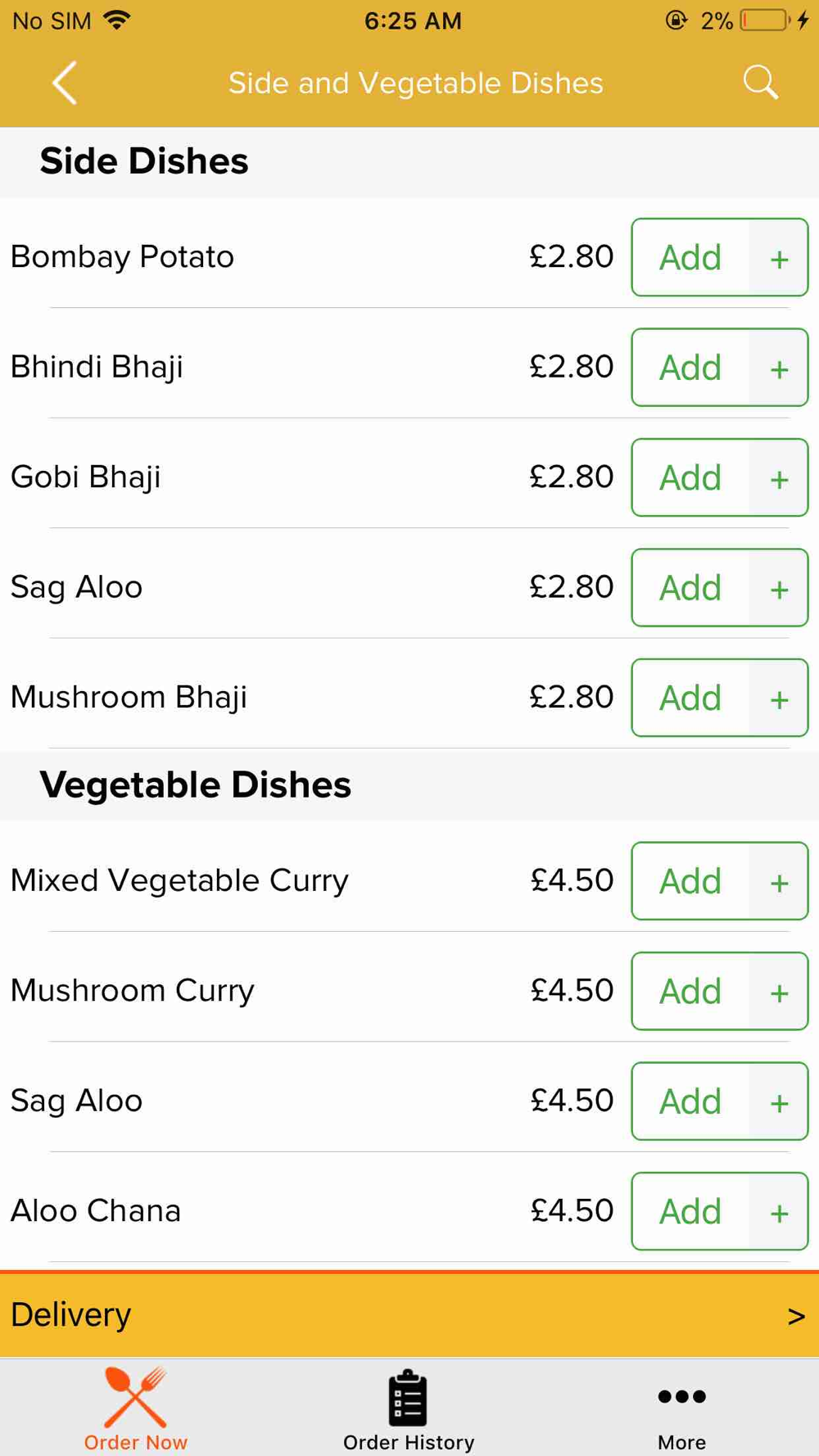Select the Mixed Vegetable Curry item name
This screenshot has height=1456, width=819.
click(179, 881)
